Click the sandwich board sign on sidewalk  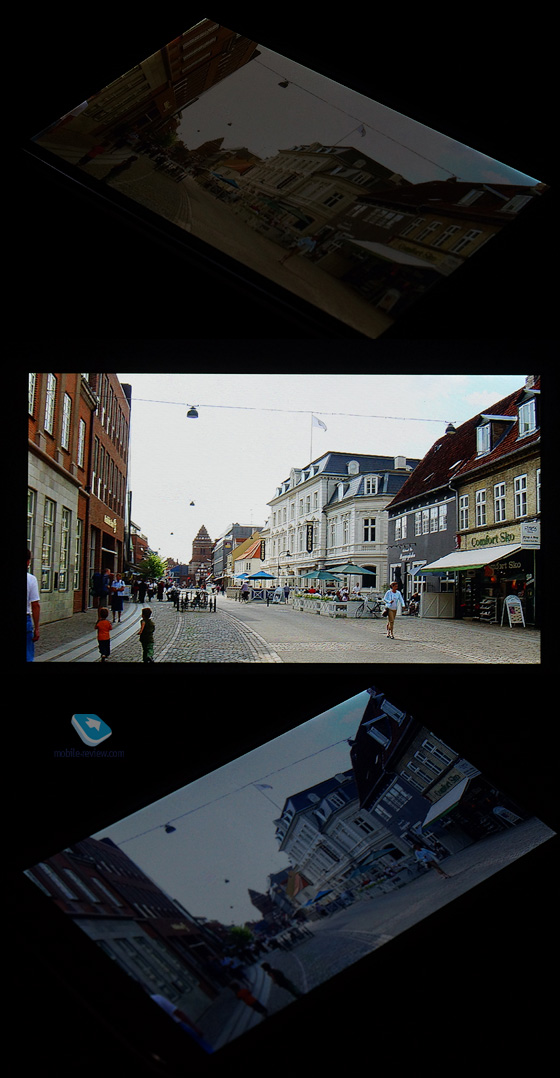point(513,611)
